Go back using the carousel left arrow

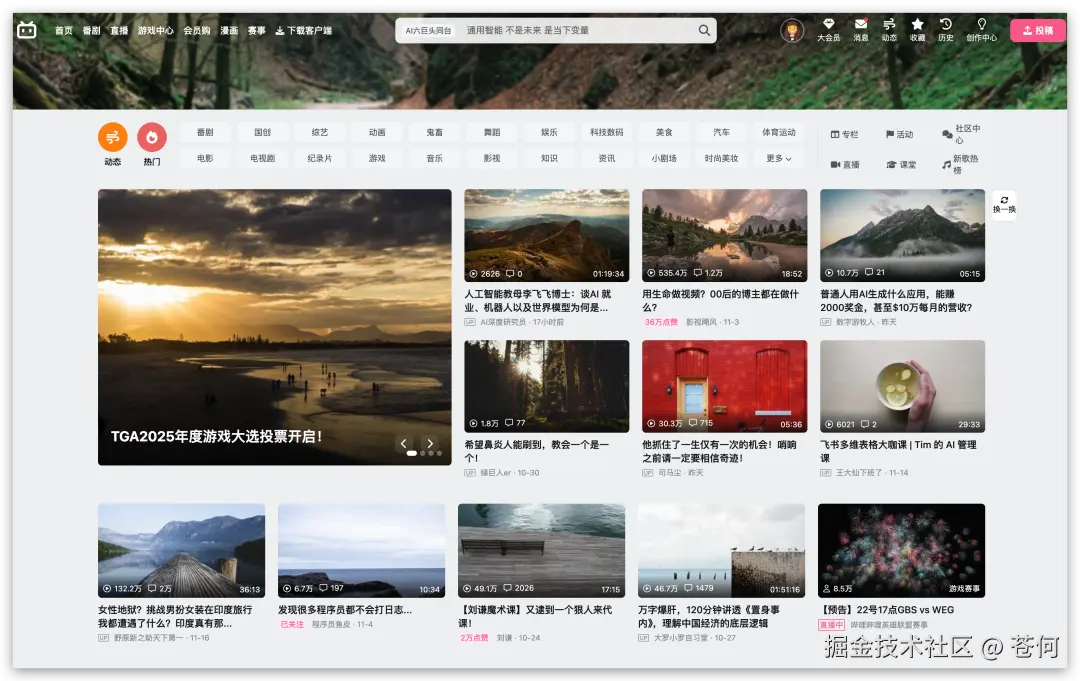click(x=404, y=442)
